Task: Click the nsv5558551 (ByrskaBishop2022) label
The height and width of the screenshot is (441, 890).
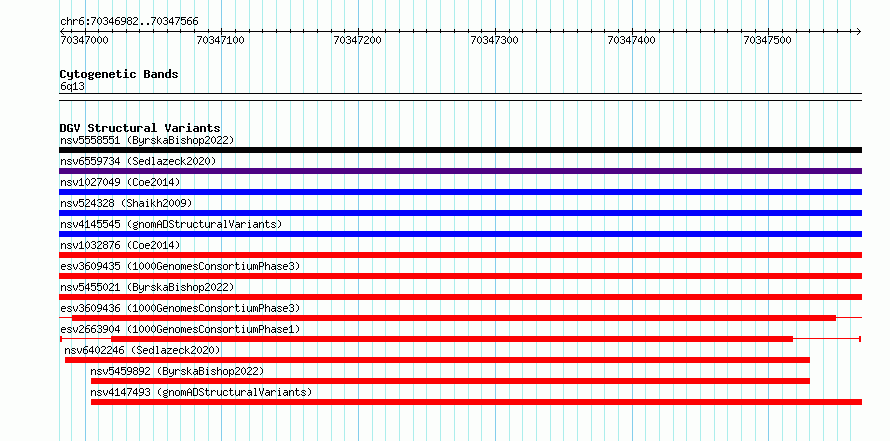Action: click(147, 140)
